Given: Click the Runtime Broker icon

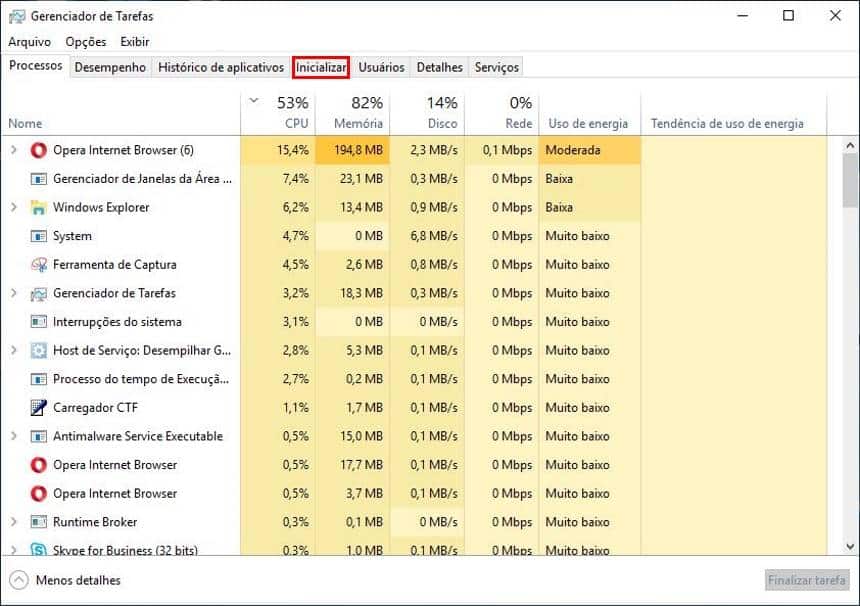Looking at the screenshot, I should pyautogui.click(x=38, y=522).
